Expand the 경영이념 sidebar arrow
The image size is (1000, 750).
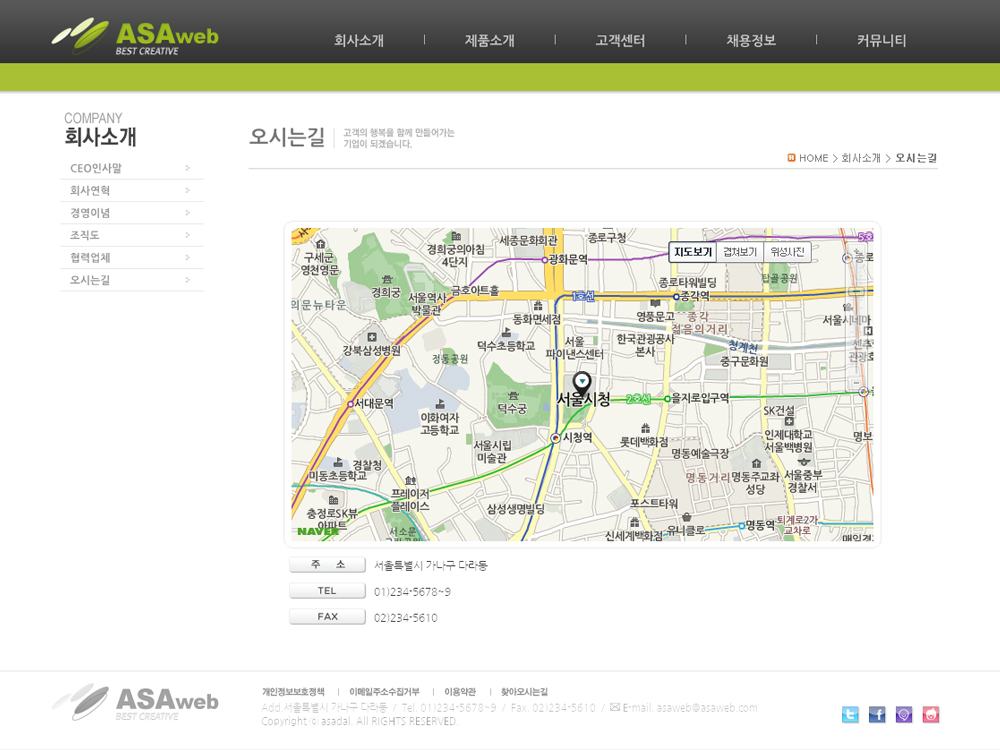(x=187, y=213)
